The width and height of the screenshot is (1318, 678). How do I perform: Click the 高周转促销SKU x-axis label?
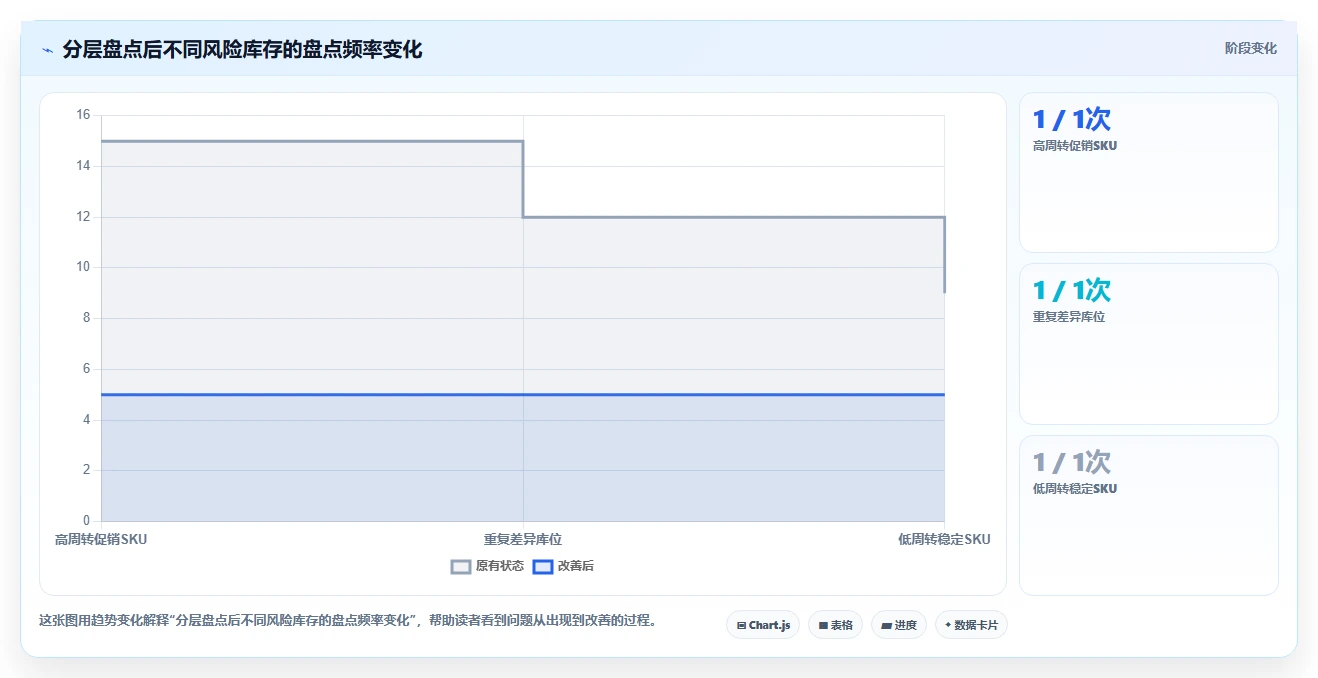(101, 539)
